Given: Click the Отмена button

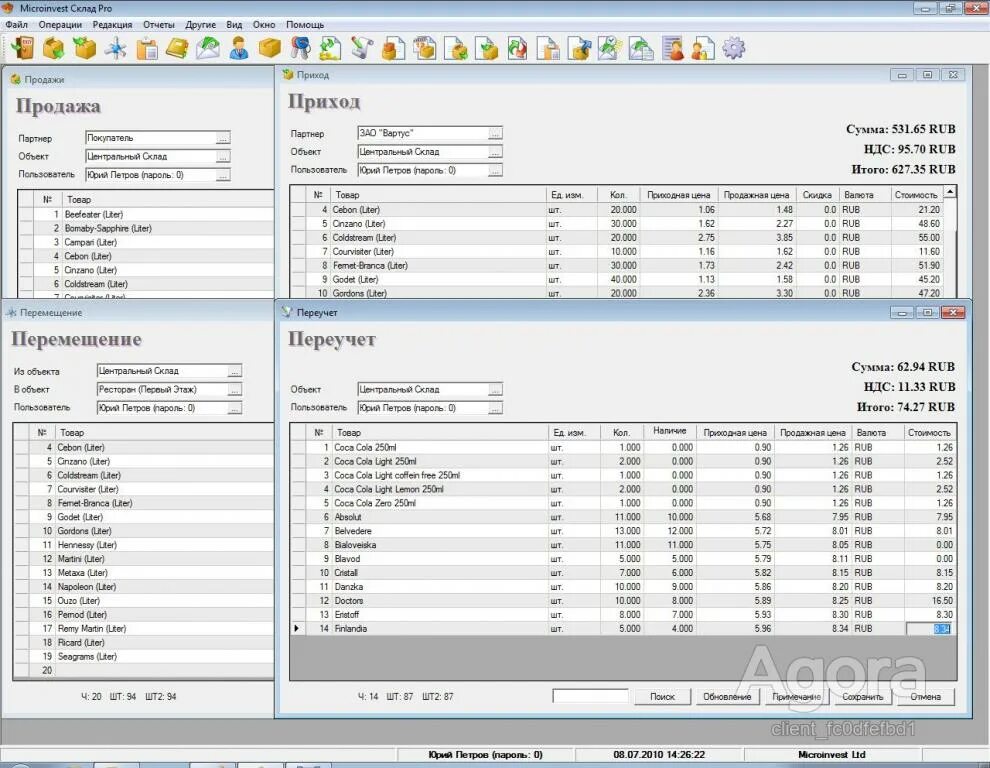Looking at the screenshot, I should (926, 697).
